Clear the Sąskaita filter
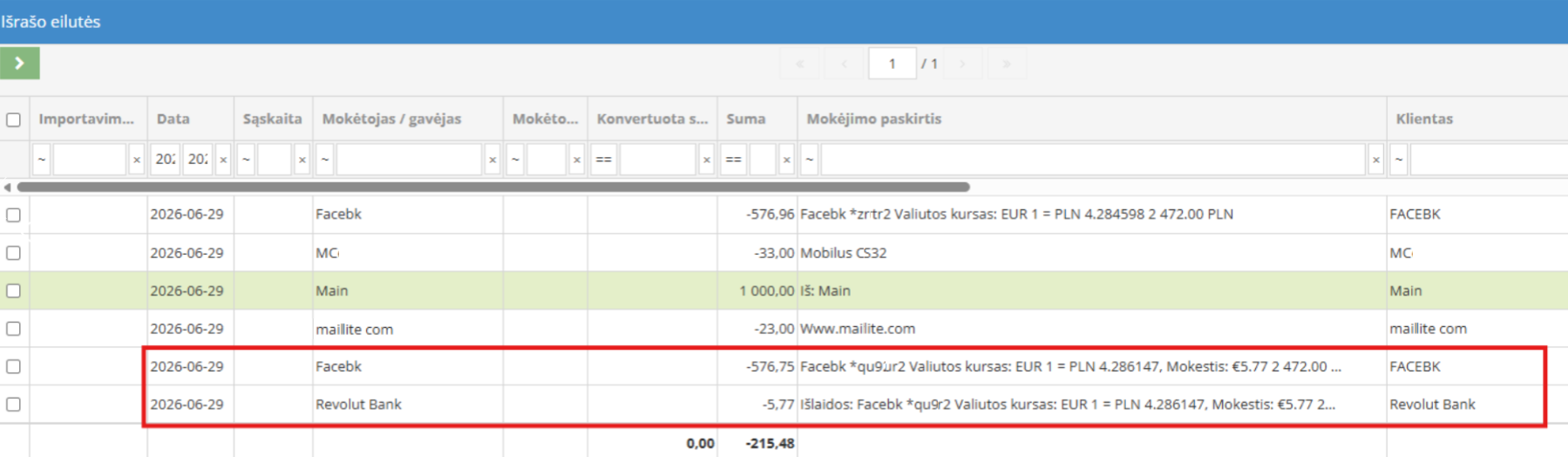Viewport: 1568px width, 457px height. (302, 160)
